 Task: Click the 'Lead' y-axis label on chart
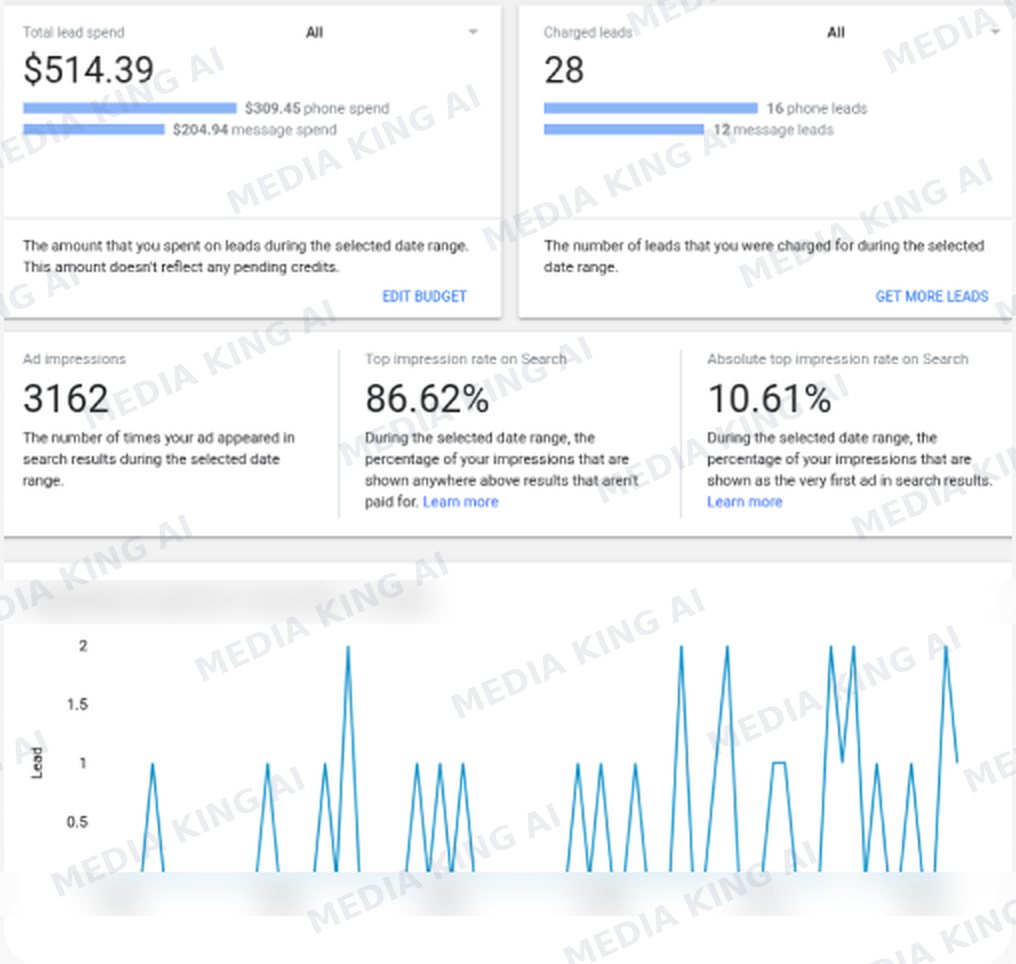(x=37, y=763)
